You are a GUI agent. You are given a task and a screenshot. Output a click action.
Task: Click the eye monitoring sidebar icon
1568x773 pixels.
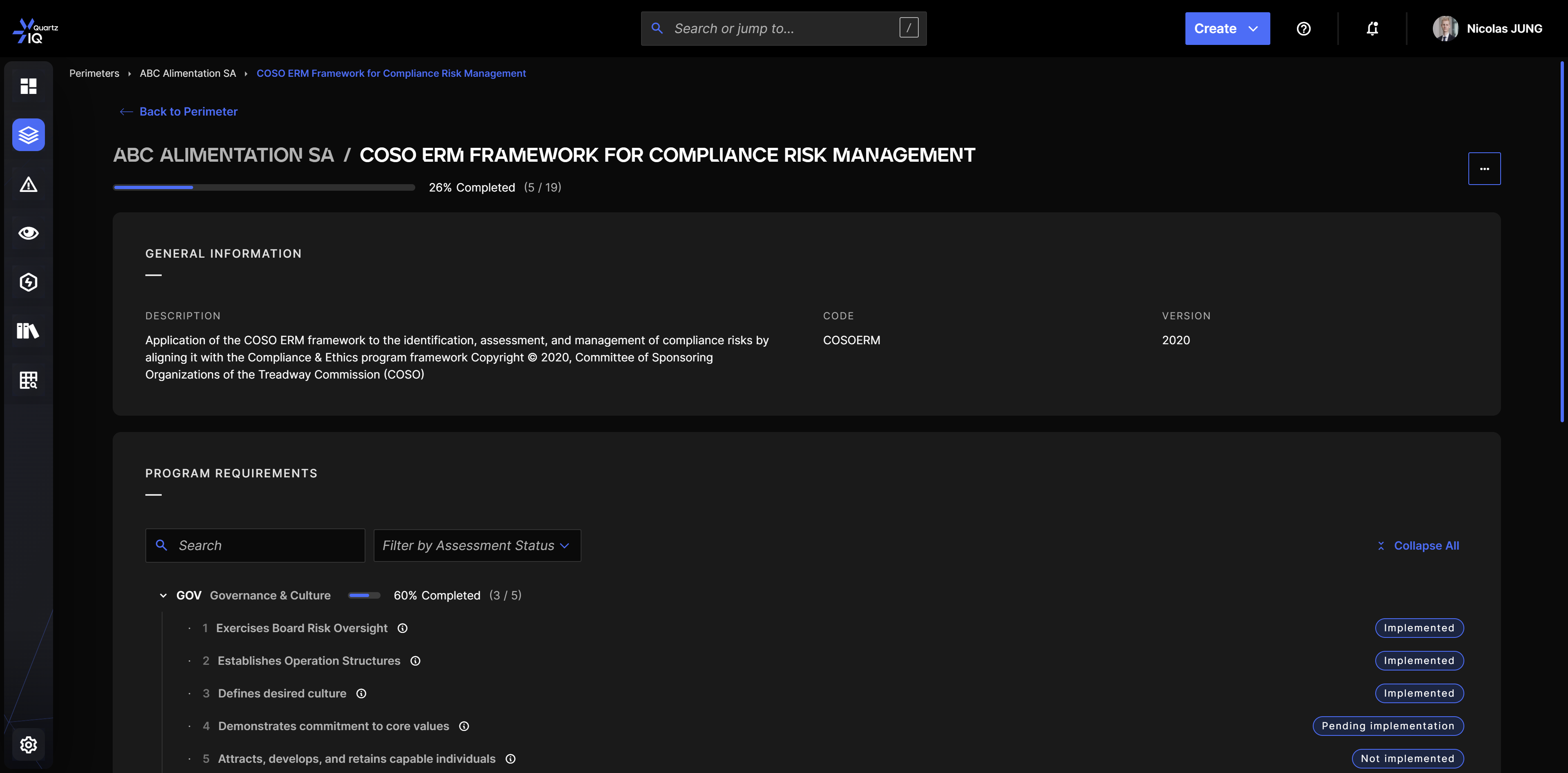point(28,233)
